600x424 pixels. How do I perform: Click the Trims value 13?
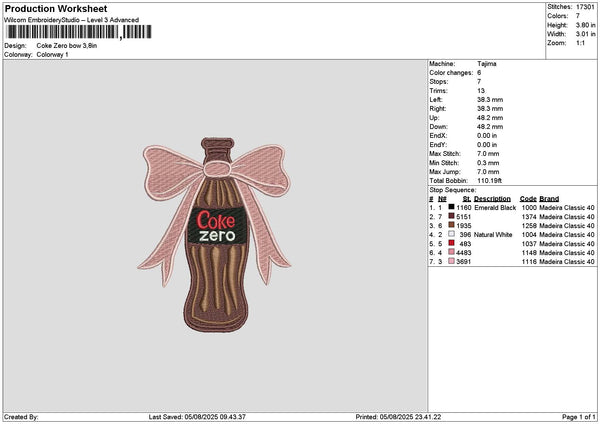[x=481, y=91]
